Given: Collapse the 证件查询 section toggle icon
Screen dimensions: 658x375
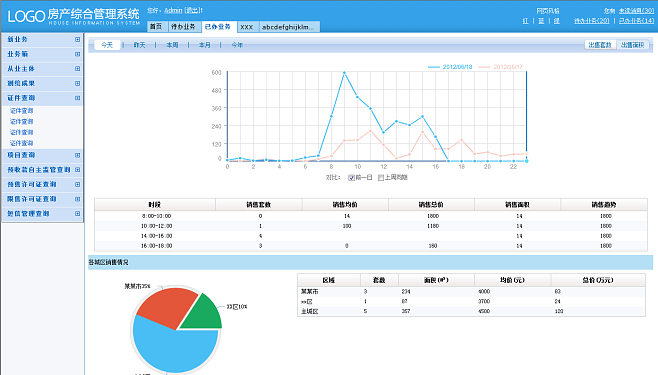Looking at the screenshot, I should pos(77,98).
